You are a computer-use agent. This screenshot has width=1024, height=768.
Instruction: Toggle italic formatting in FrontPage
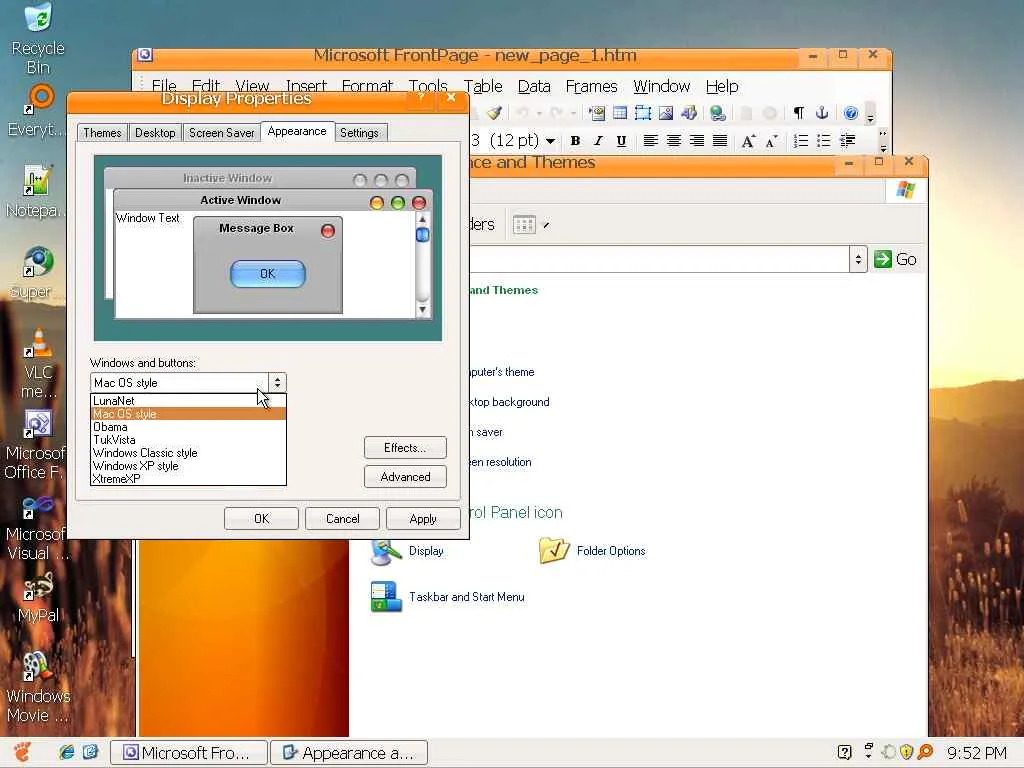coord(598,140)
